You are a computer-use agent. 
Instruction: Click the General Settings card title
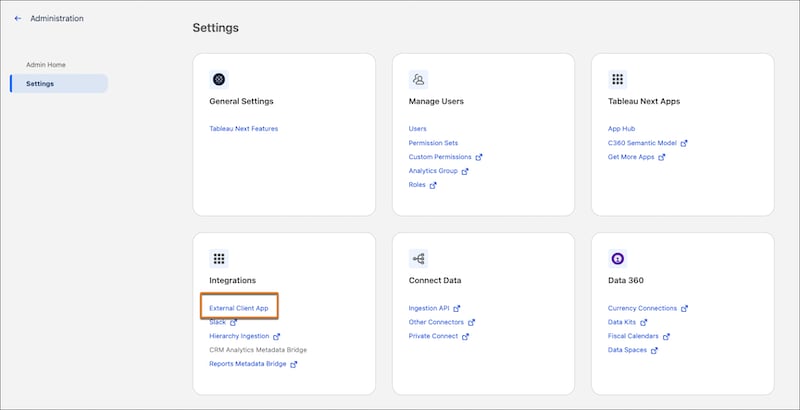[x=241, y=101]
